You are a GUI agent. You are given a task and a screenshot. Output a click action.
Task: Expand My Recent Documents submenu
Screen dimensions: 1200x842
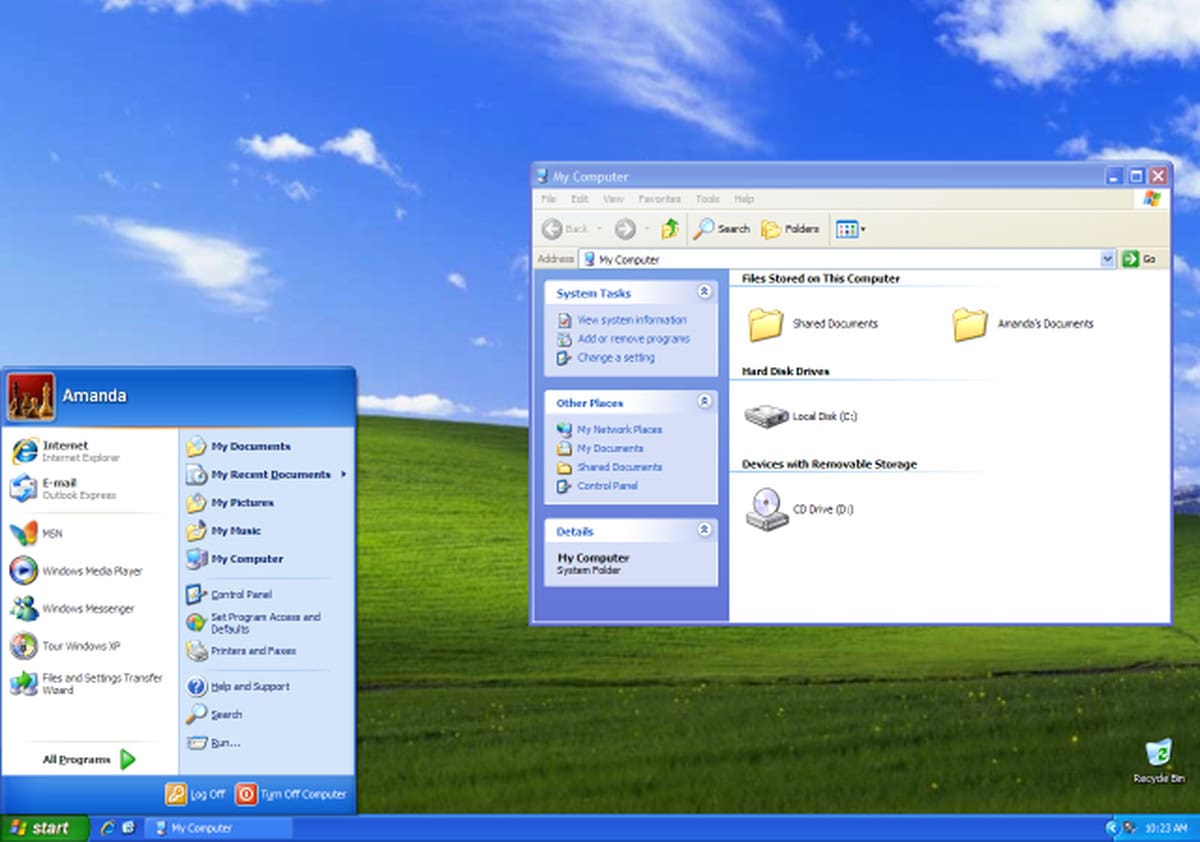[x=267, y=475]
